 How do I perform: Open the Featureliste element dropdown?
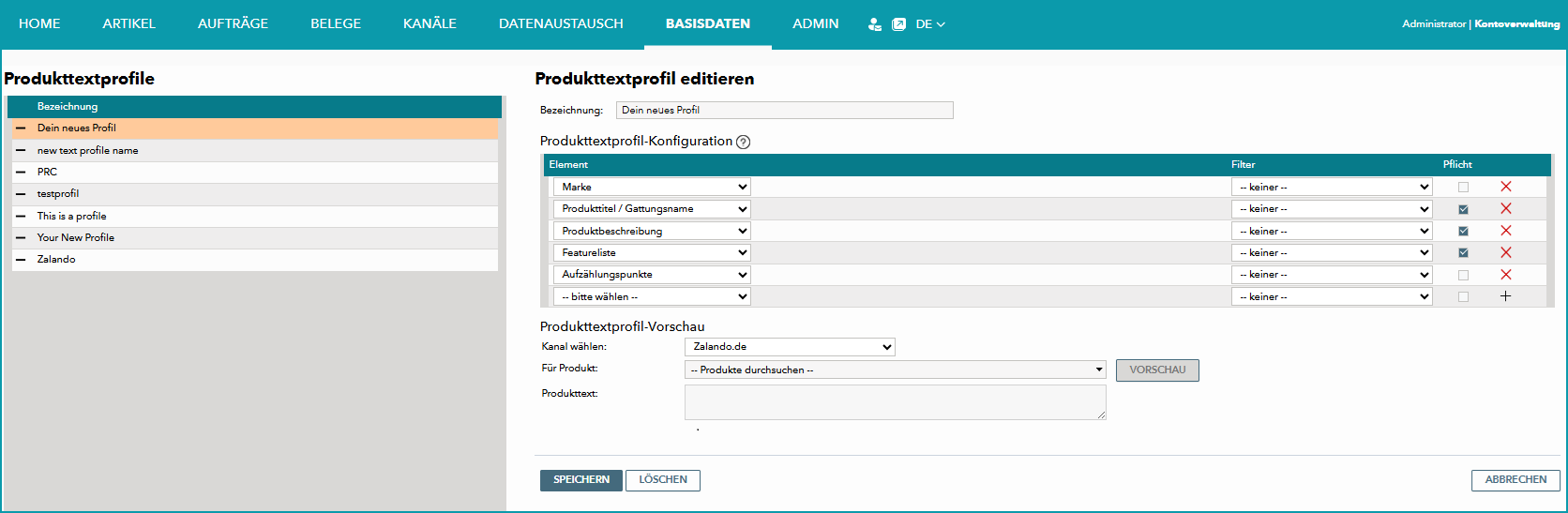[x=652, y=252]
